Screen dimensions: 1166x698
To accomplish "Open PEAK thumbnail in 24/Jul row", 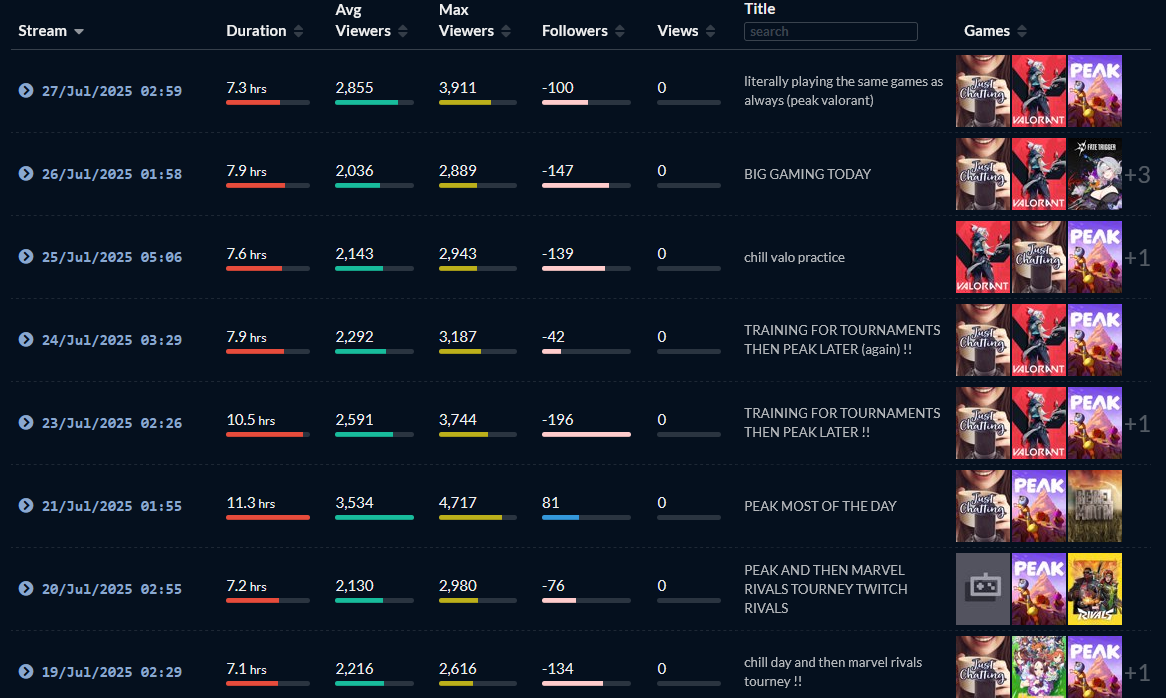I will 1095,340.
